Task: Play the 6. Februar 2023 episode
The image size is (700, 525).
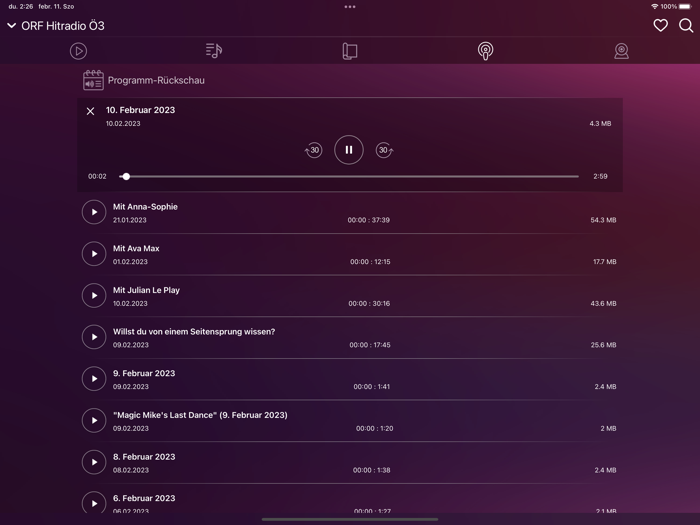Action: coord(94,503)
